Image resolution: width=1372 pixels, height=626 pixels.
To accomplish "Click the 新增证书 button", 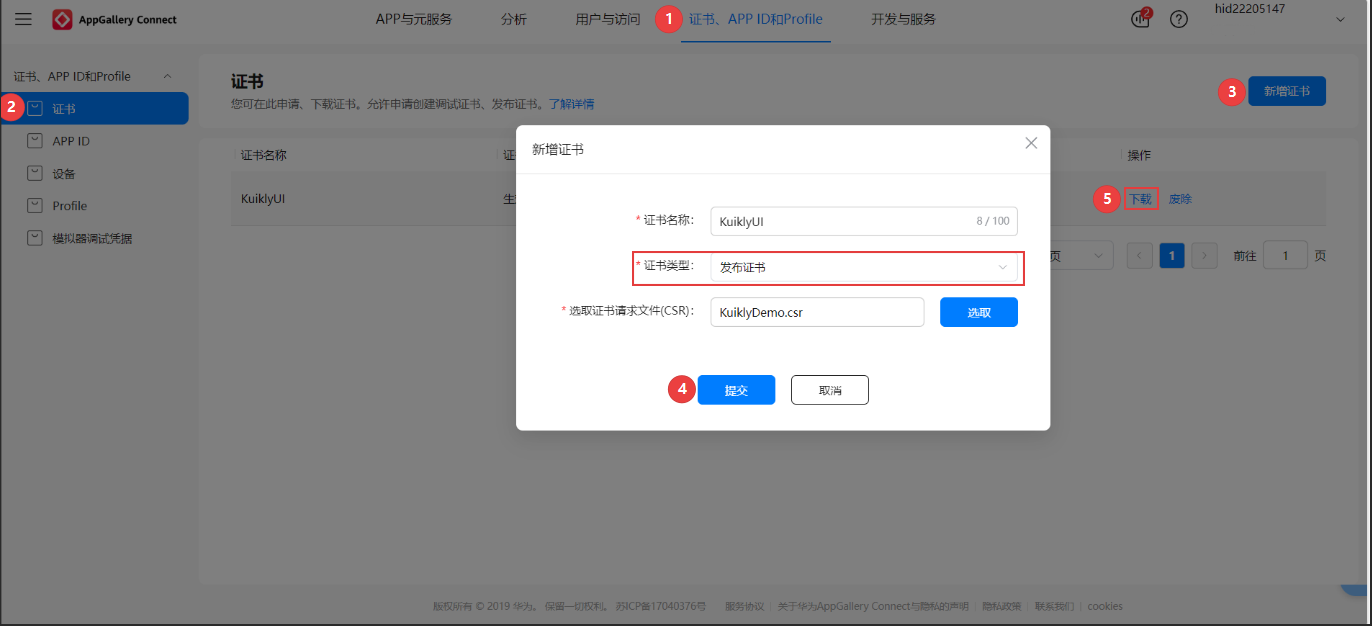I will [1287, 91].
